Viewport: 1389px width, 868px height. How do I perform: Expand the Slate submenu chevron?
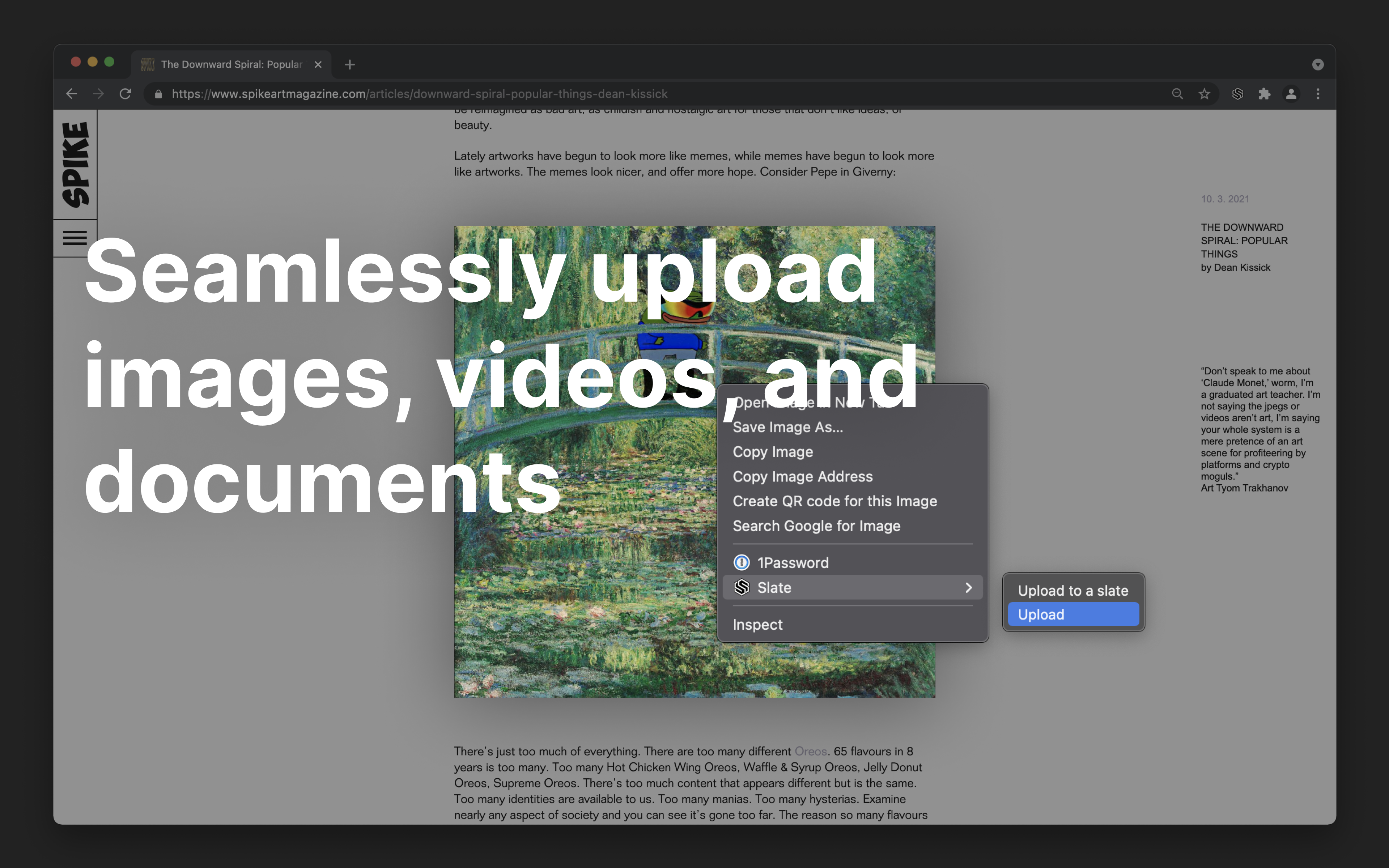968,587
